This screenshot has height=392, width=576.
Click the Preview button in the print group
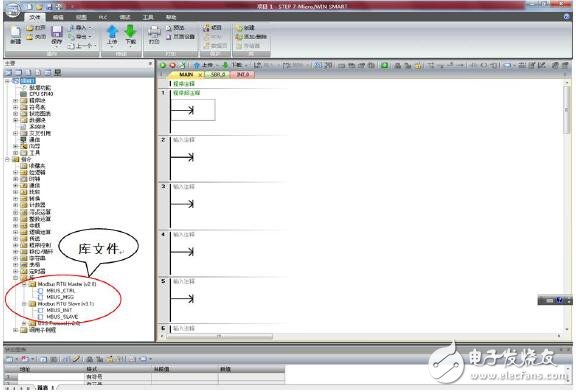(x=175, y=28)
